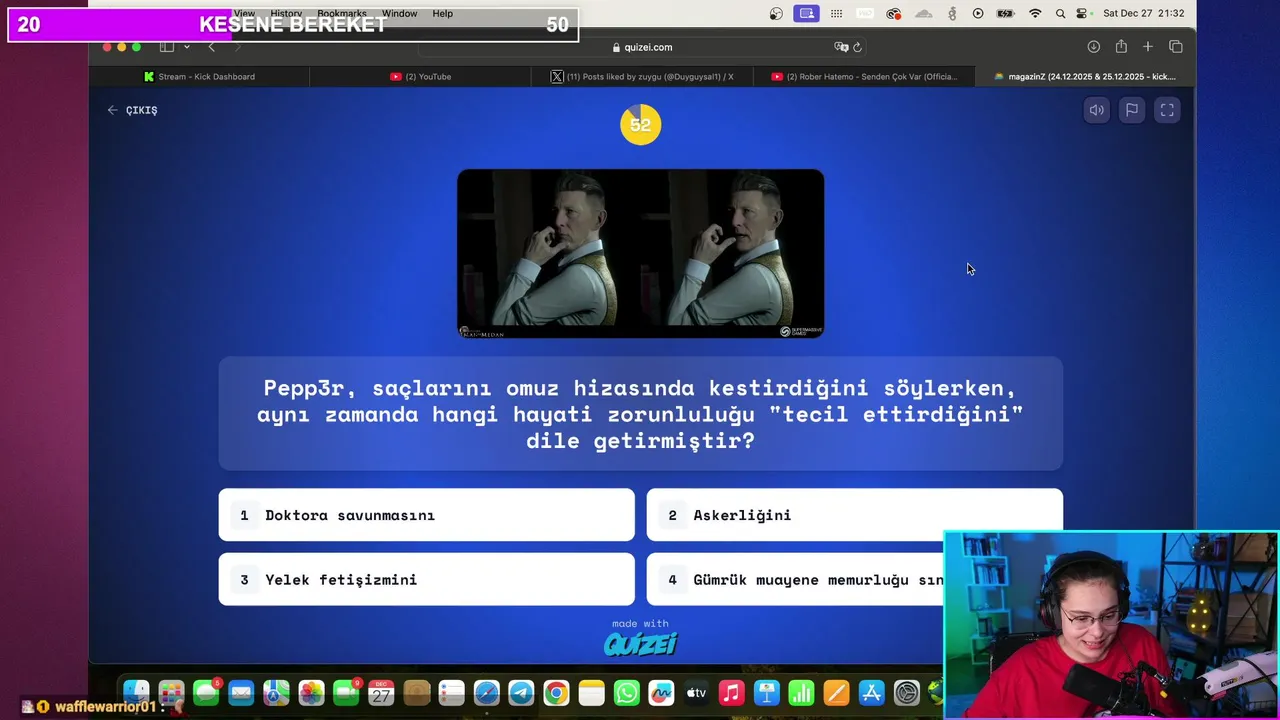Toggle the Safari sidebar icon
The image size is (1280, 720).
click(x=167, y=47)
